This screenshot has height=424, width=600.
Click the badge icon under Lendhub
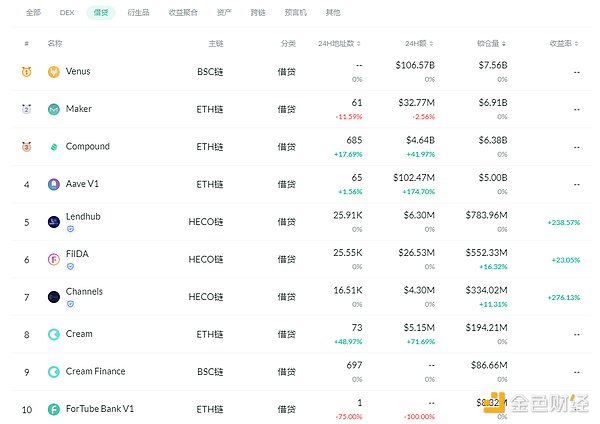pyautogui.click(x=69, y=229)
